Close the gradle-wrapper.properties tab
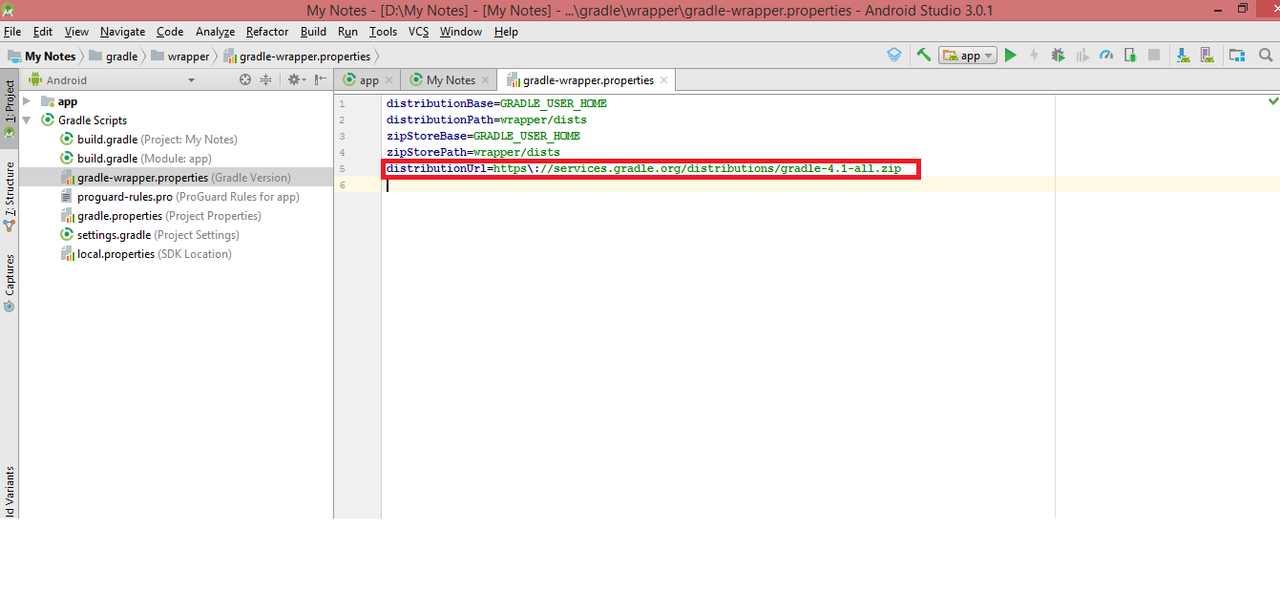This screenshot has height=597, width=1280. (663, 80)
